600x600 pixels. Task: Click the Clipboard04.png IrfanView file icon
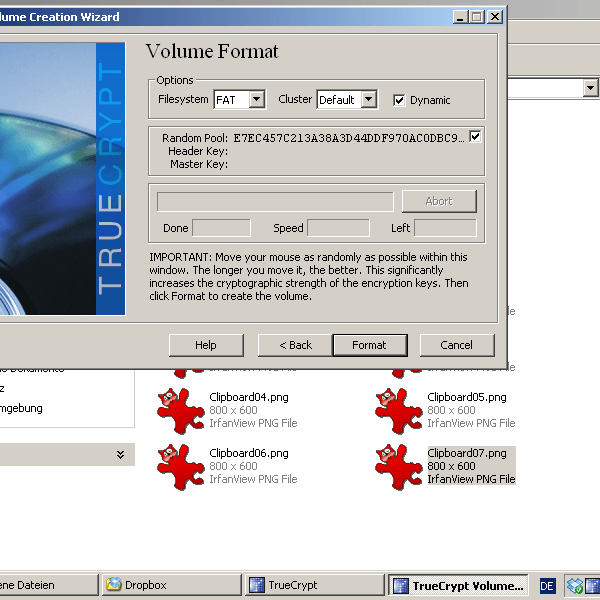coord(181,411)
